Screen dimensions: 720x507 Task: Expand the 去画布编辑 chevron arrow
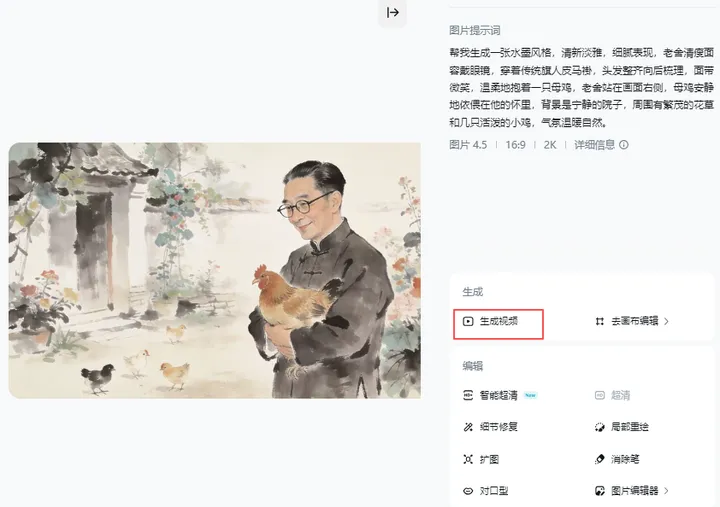click(666, 321)
